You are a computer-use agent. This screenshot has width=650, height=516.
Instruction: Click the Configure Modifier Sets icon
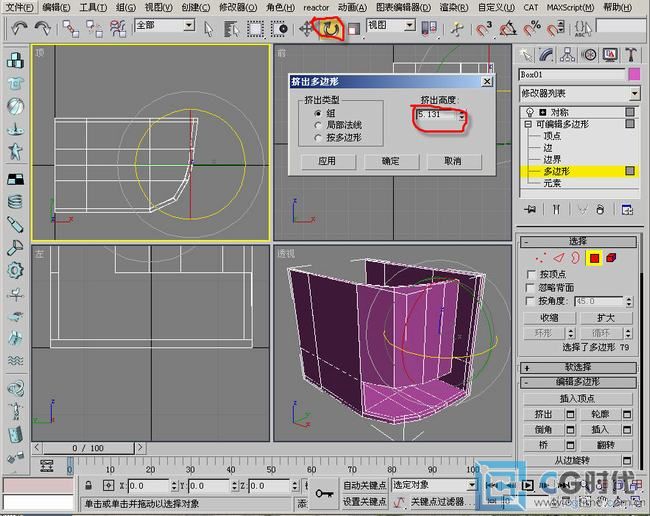(627, 210)
